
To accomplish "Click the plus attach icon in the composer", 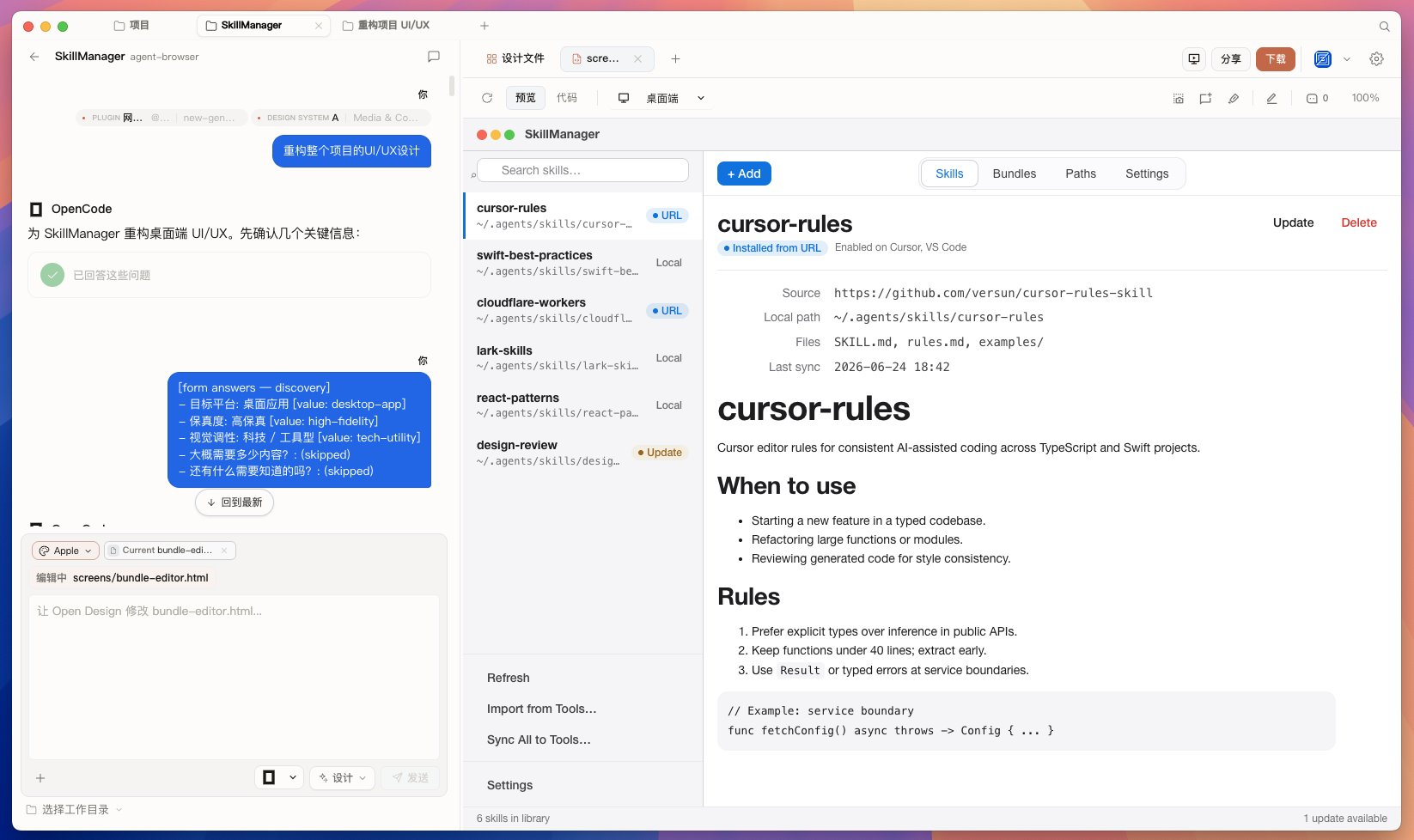I will 40,778.
